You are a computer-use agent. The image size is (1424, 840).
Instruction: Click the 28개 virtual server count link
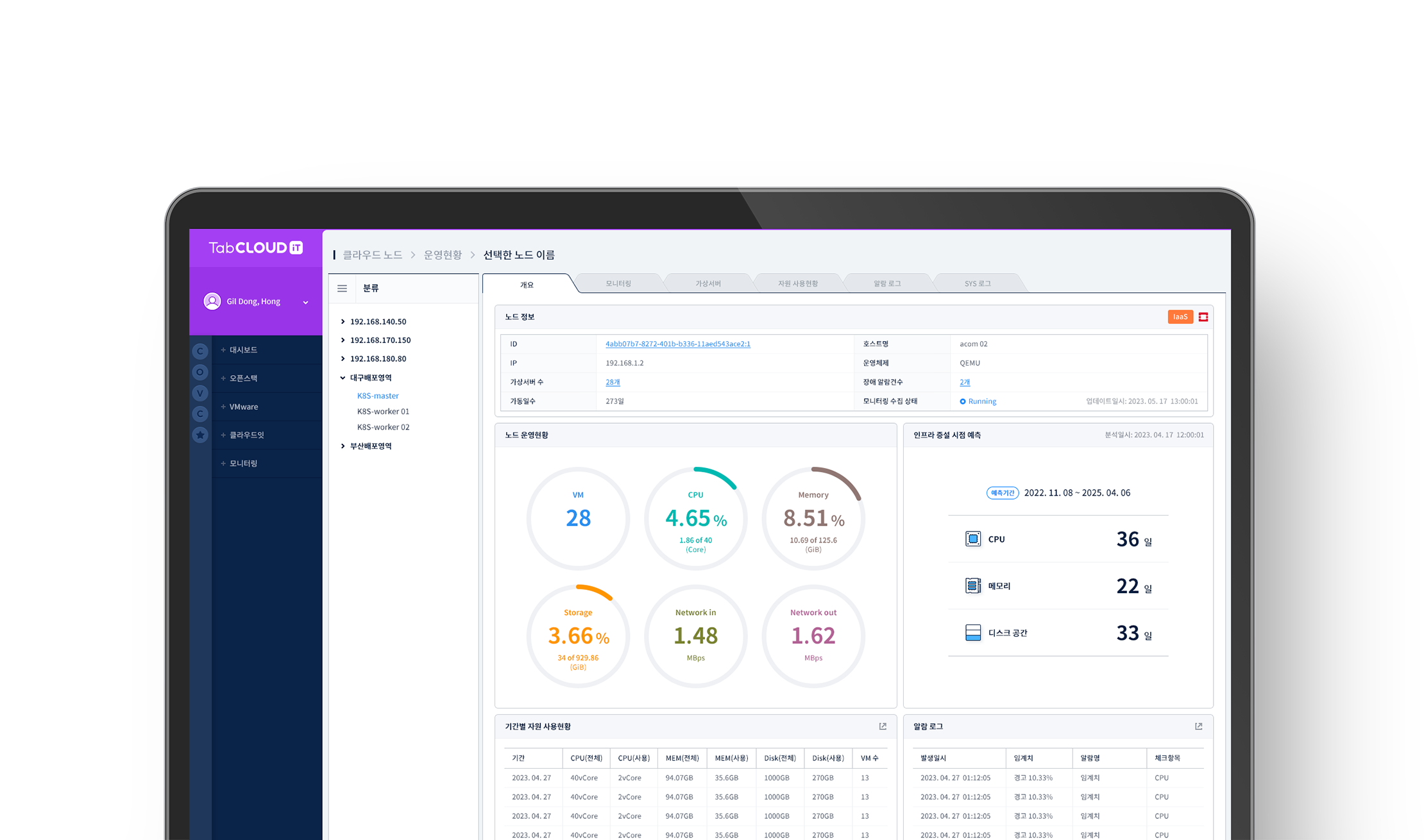coord(613,382)
